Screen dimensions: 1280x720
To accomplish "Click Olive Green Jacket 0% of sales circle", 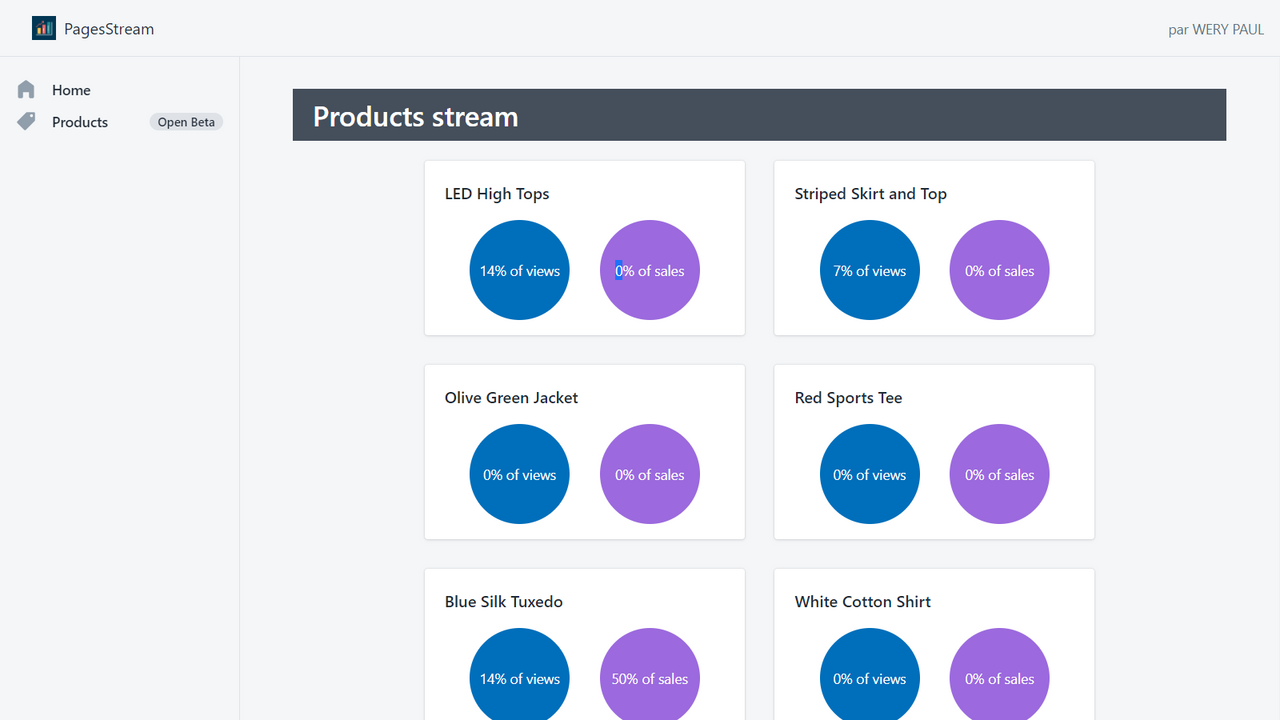I will 650,474.
